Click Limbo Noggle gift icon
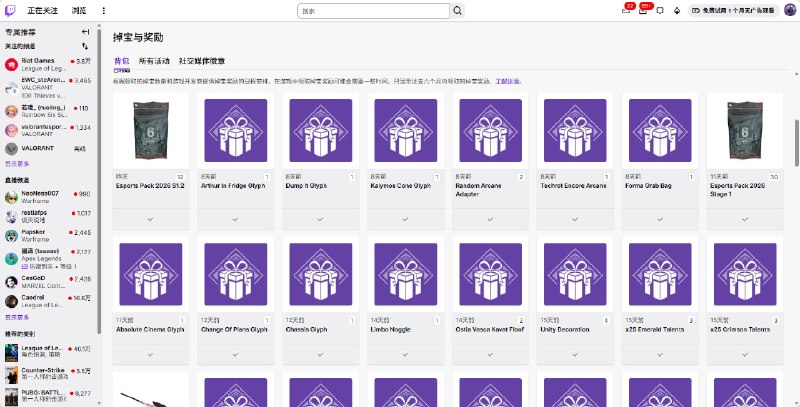 coord(406,274)
